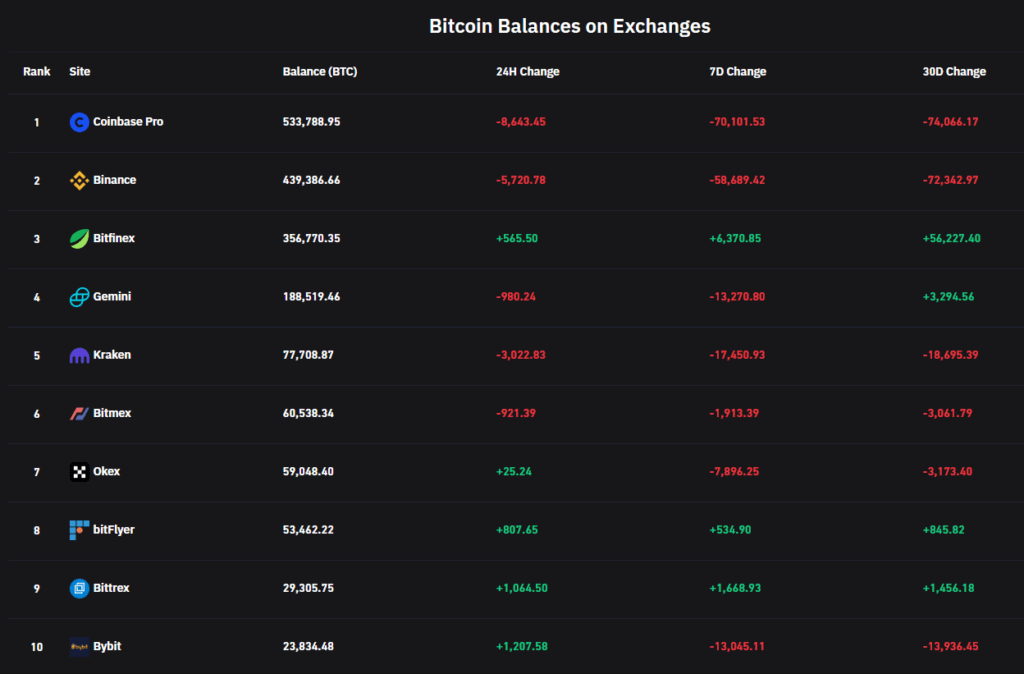Click the Gemini logo icon
1024x674 pixels.
click(x=79, y=297)
